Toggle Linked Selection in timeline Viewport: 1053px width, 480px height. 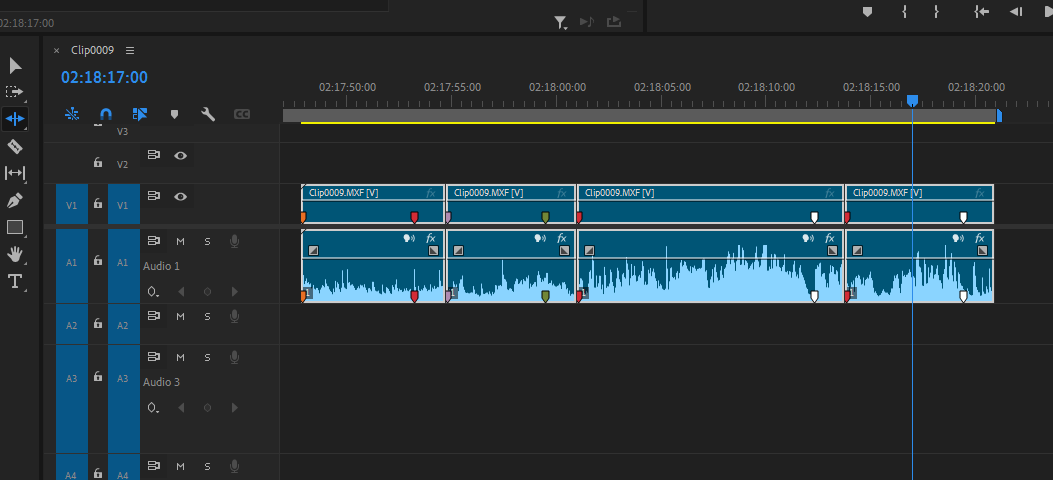pos(140,114)
